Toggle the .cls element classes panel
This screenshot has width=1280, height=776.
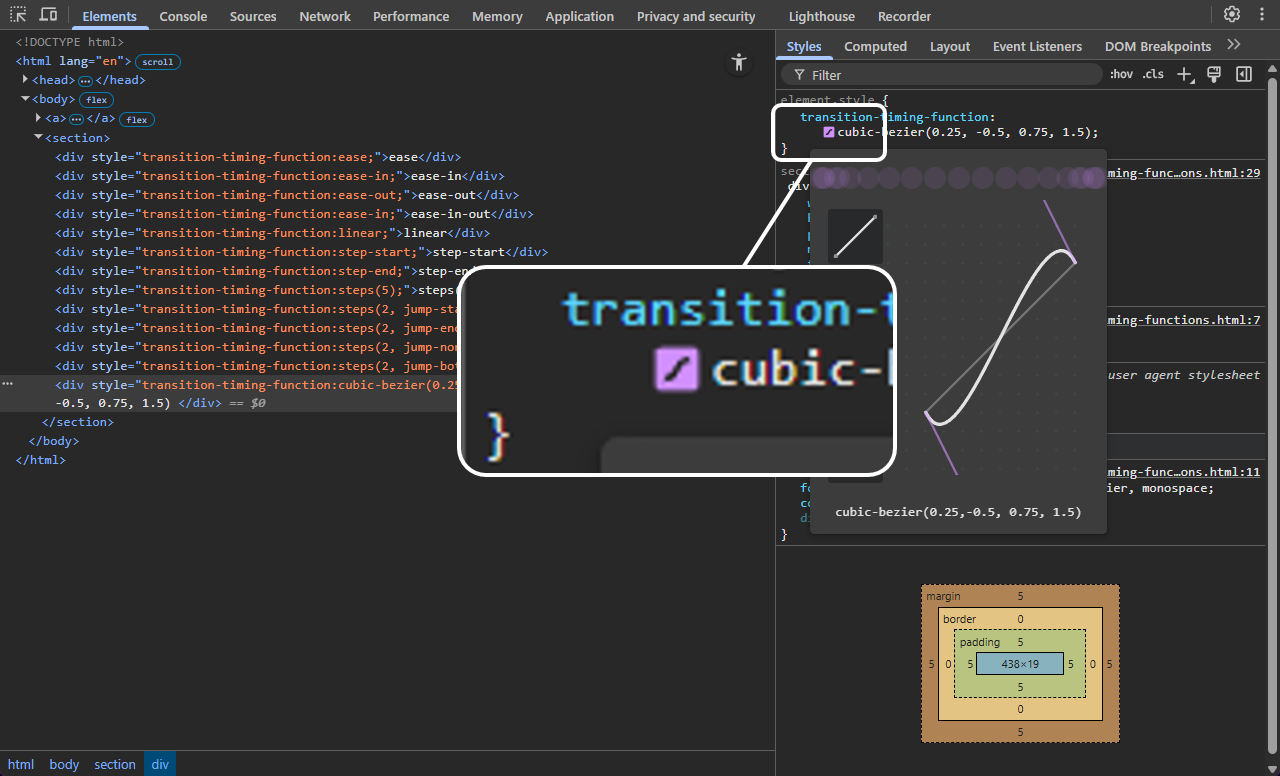pos(1153,74)
